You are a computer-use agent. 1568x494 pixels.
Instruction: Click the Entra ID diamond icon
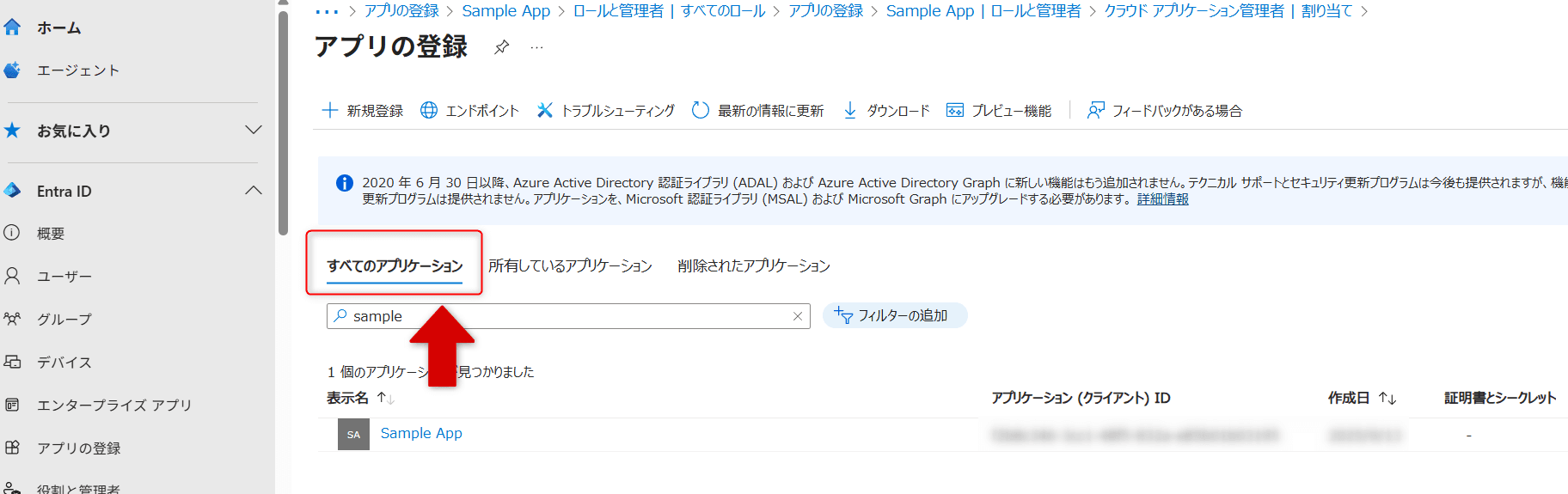point(12,191)
